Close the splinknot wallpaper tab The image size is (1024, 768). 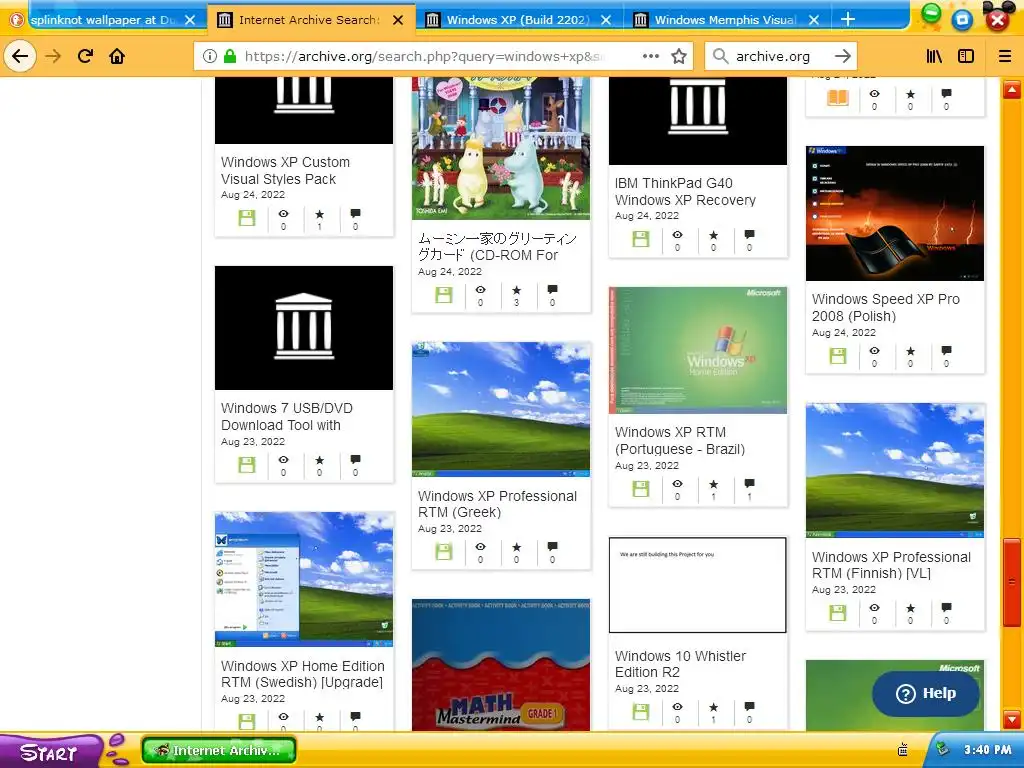[x=189, y=20]
